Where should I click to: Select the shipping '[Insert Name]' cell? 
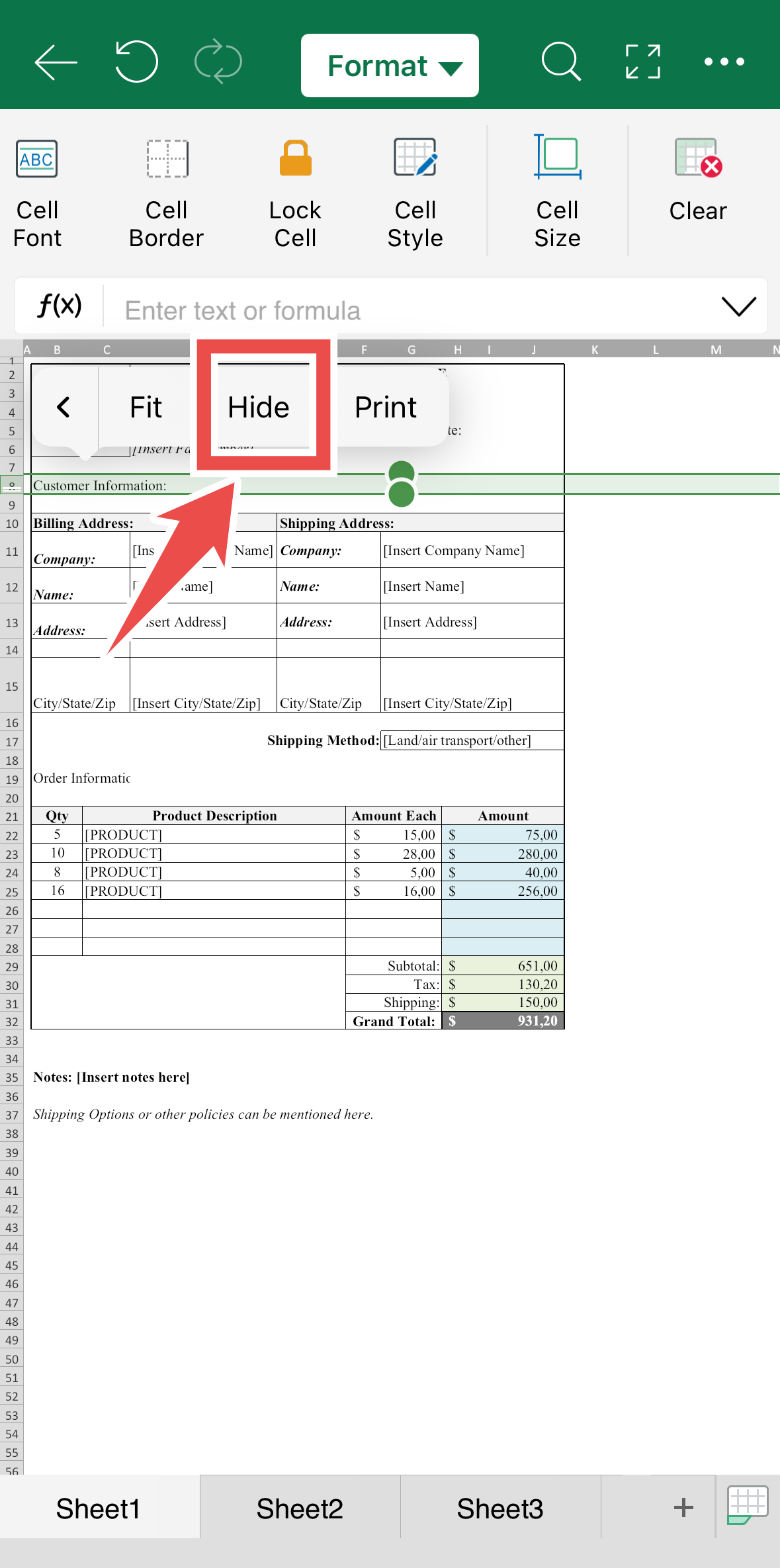(472, 586)
